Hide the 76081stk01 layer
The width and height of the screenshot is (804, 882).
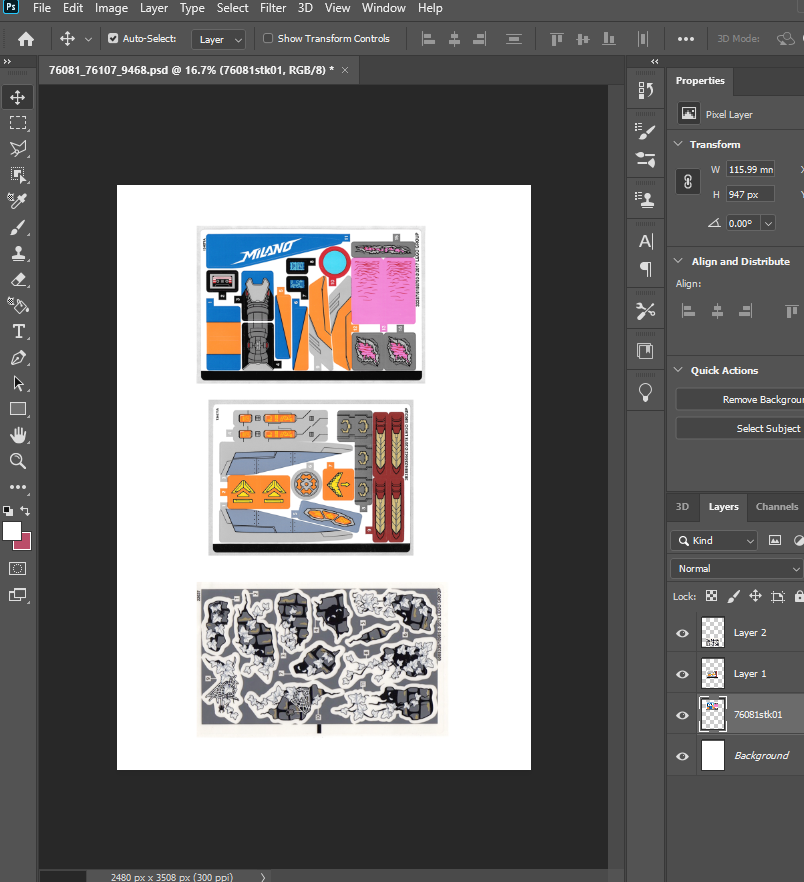click(682, 716)
